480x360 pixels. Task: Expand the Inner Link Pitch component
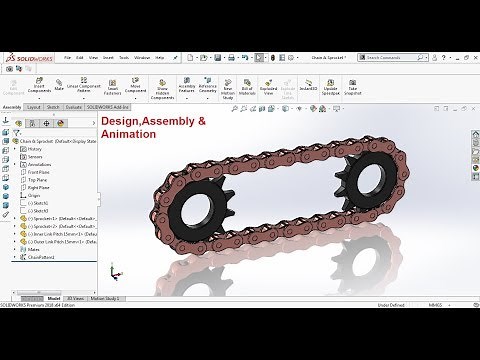click(15, 234)
